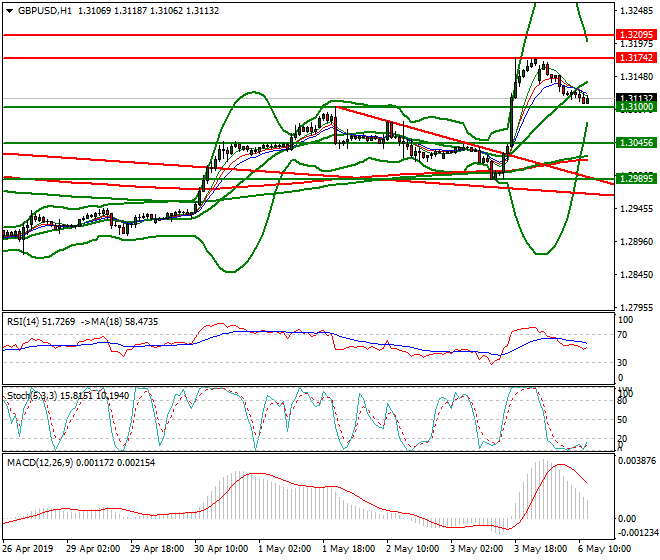Viewport: 660px width, 560px height.
Task: Select the GBPUSD,H1 symbol title text
Action: click(x=45, y=11)
